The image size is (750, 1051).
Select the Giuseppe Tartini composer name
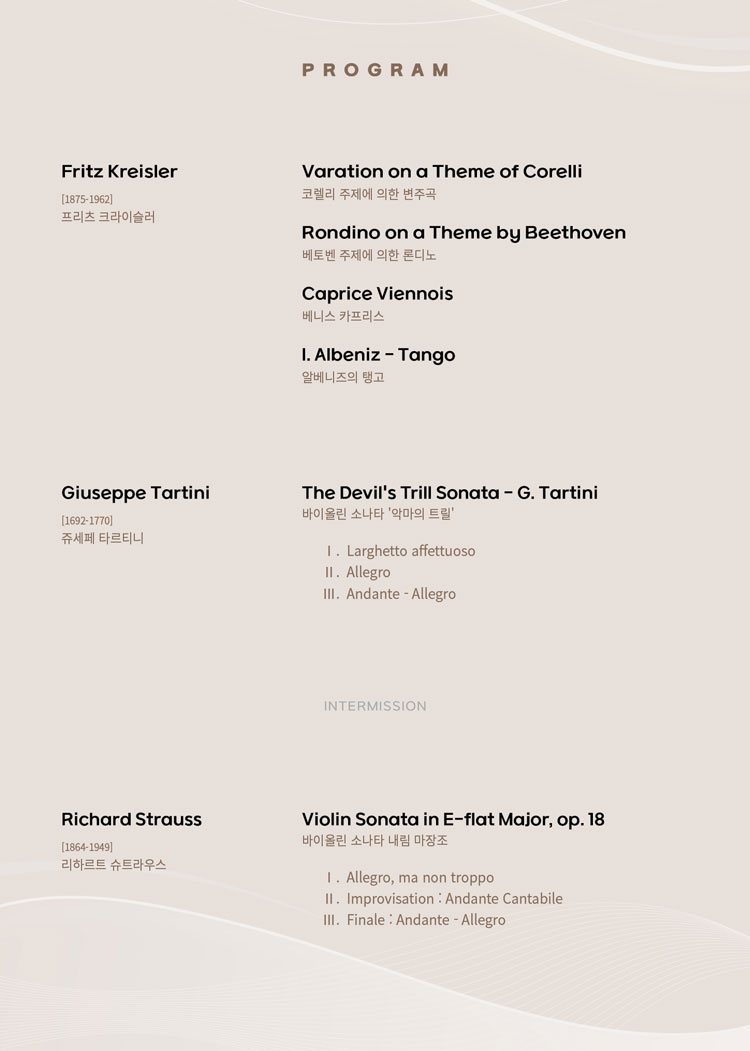[x=135, y=493]
